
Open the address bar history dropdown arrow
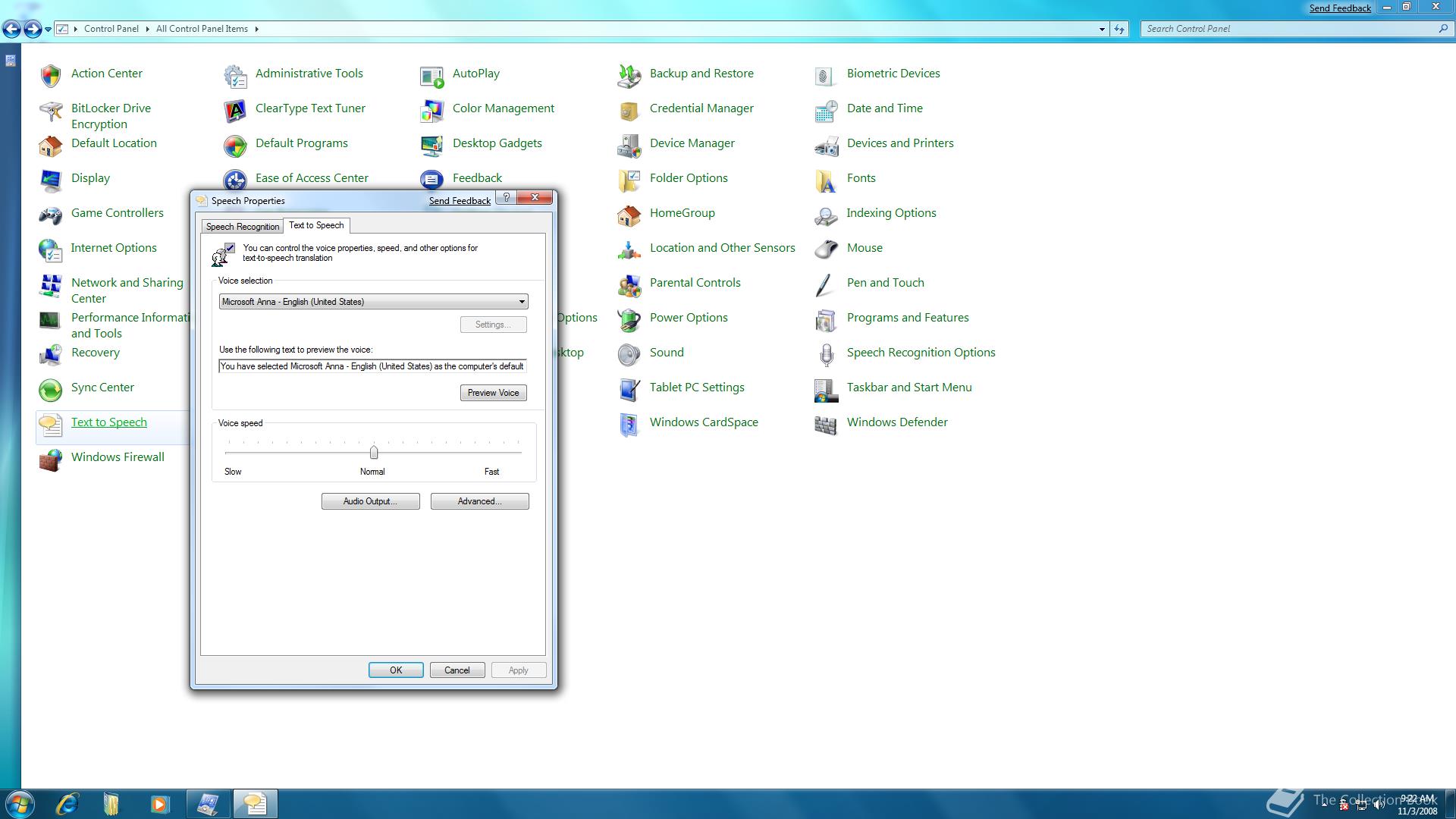click(x=1102, y=29)
